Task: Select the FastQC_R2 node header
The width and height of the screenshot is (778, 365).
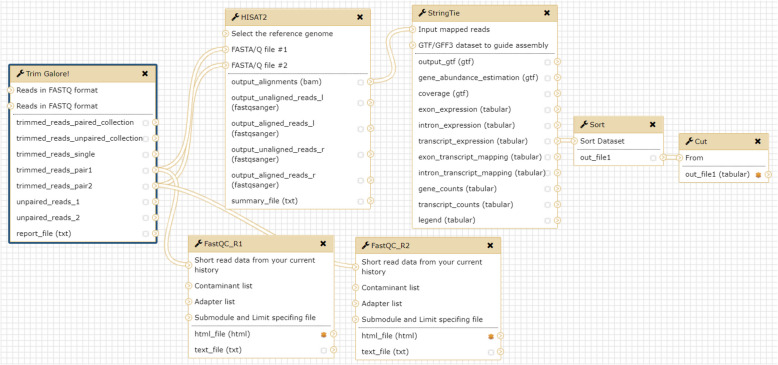Action: pos(428,245)
